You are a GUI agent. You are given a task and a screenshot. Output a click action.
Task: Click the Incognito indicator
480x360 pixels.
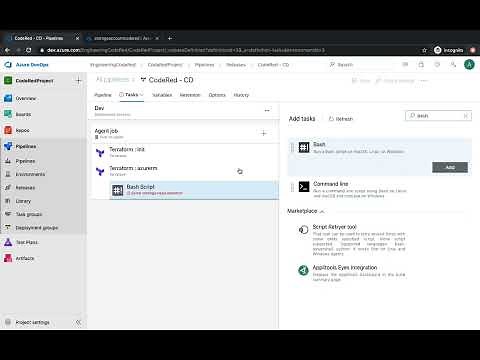pyautogui.click(x=449, y=50)
